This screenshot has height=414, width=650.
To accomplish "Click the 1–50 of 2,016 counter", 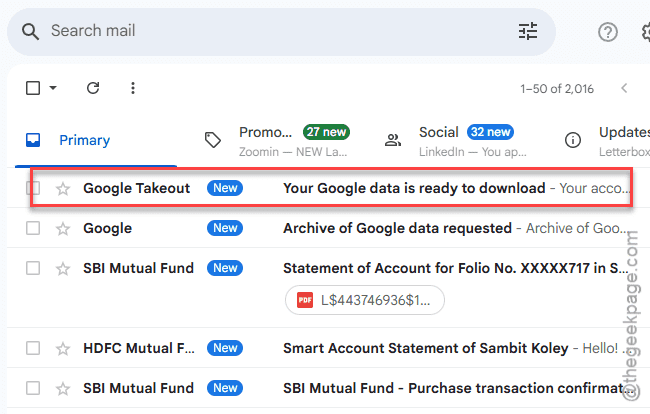I will tap(557, 89).
